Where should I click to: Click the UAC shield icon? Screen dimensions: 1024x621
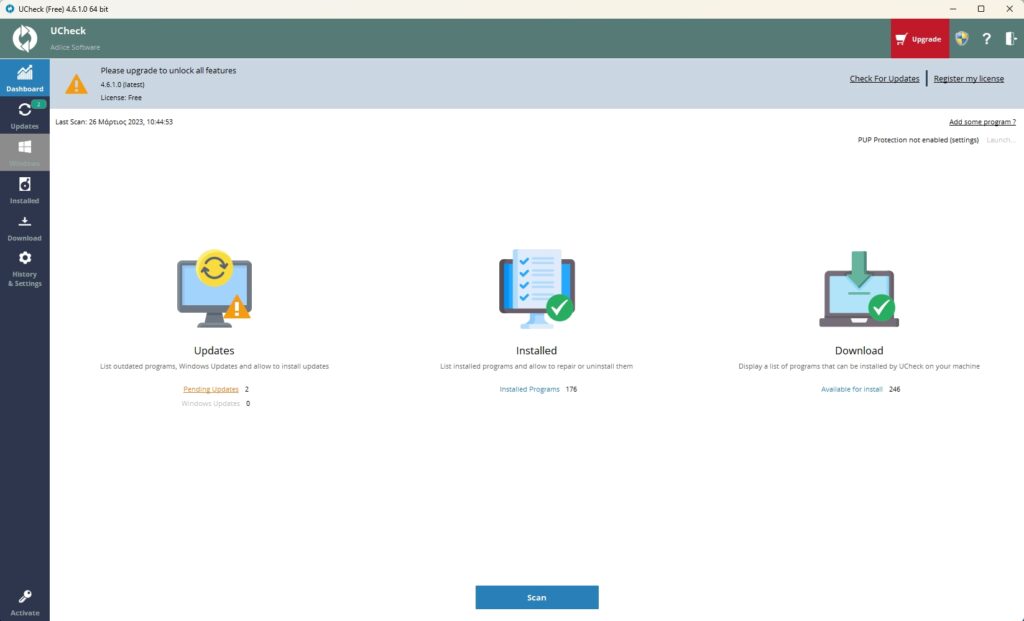click(960, 38)
